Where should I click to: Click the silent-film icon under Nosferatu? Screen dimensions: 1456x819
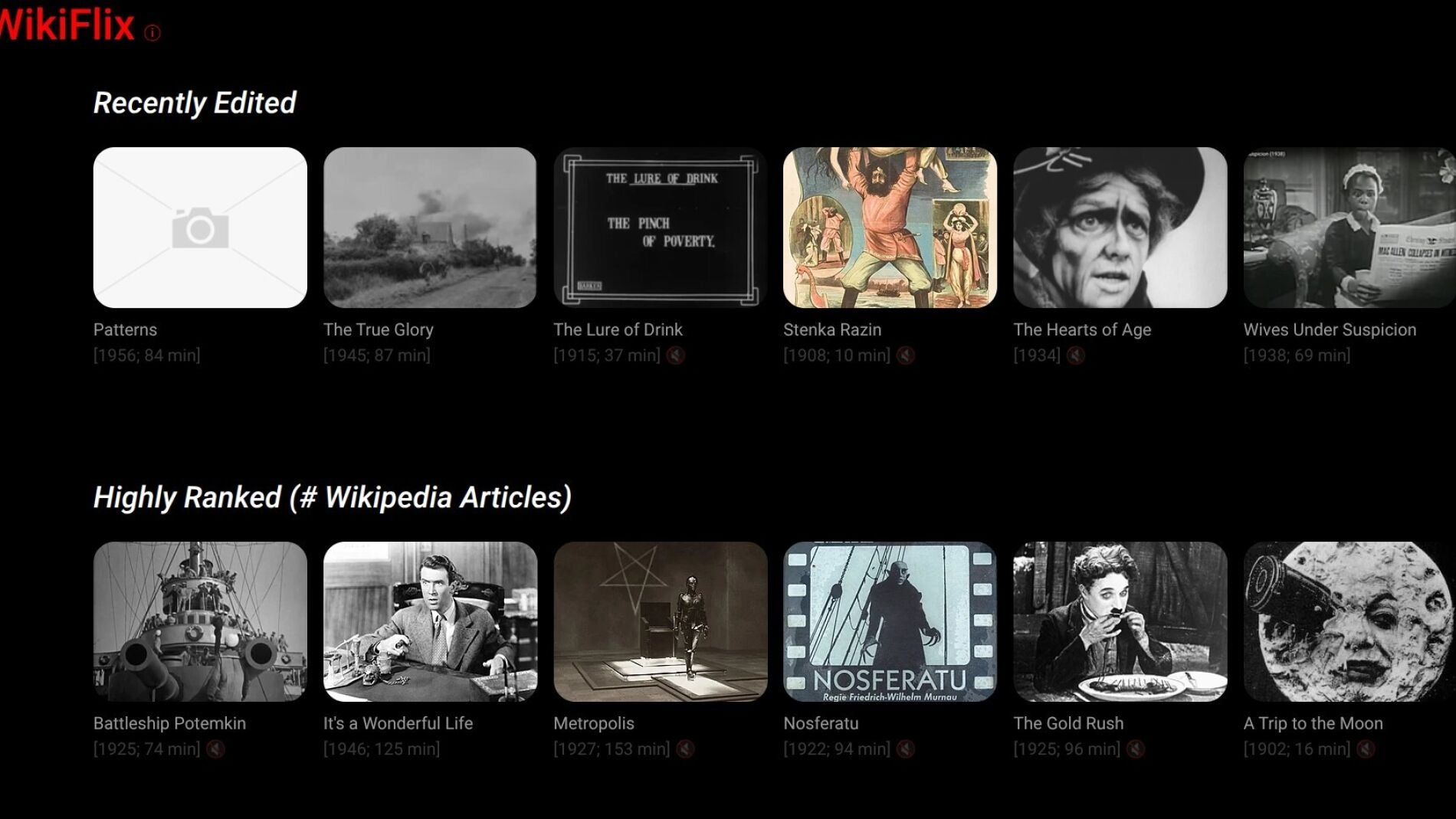click(x=906, y=749)
